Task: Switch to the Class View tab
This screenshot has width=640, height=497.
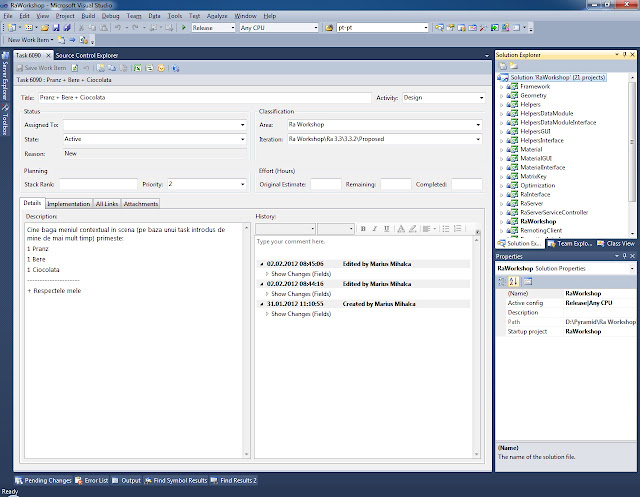Action: pos(616,244)
